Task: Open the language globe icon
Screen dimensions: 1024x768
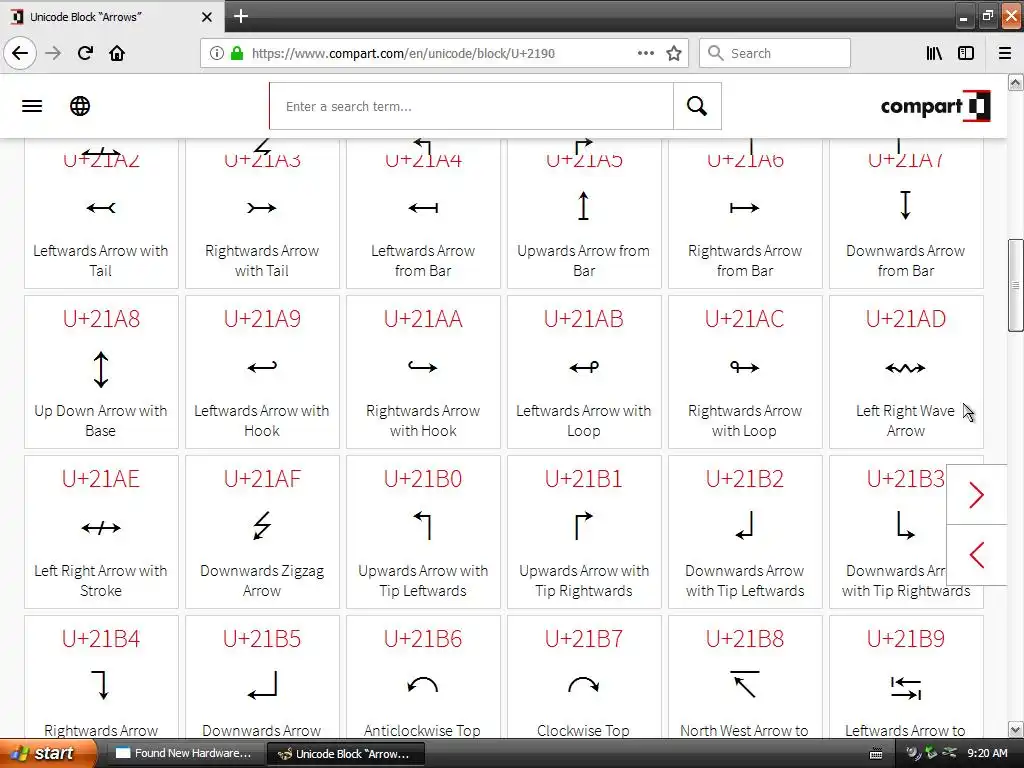Action: pyautogui.click(x=80, y=106)
